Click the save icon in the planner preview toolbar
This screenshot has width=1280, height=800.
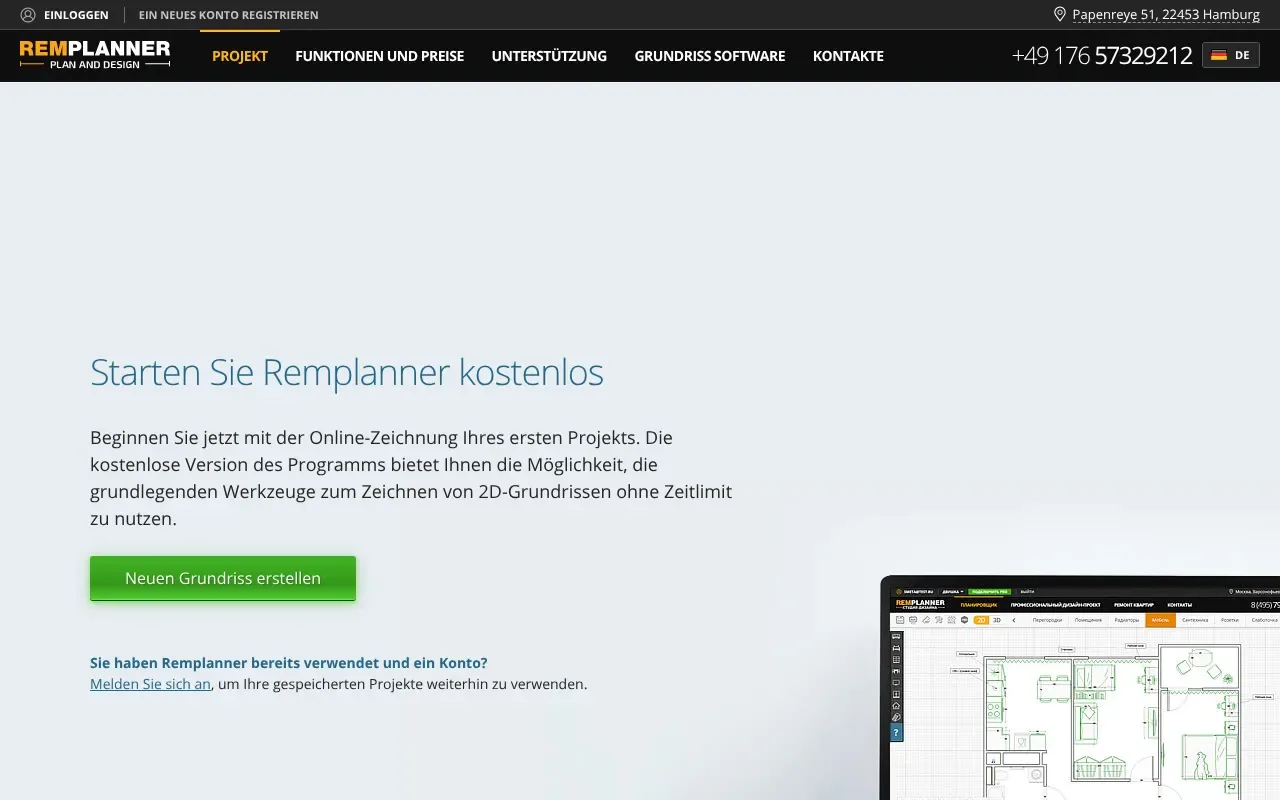(899, 619)
